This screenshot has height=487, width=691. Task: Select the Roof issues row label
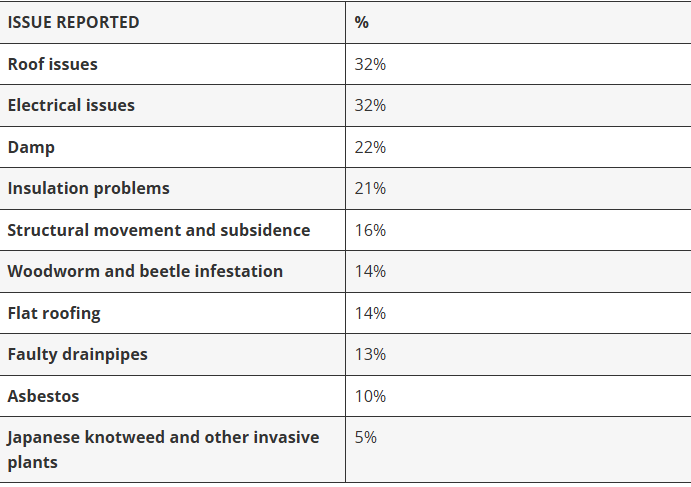(x=52, y=64)
